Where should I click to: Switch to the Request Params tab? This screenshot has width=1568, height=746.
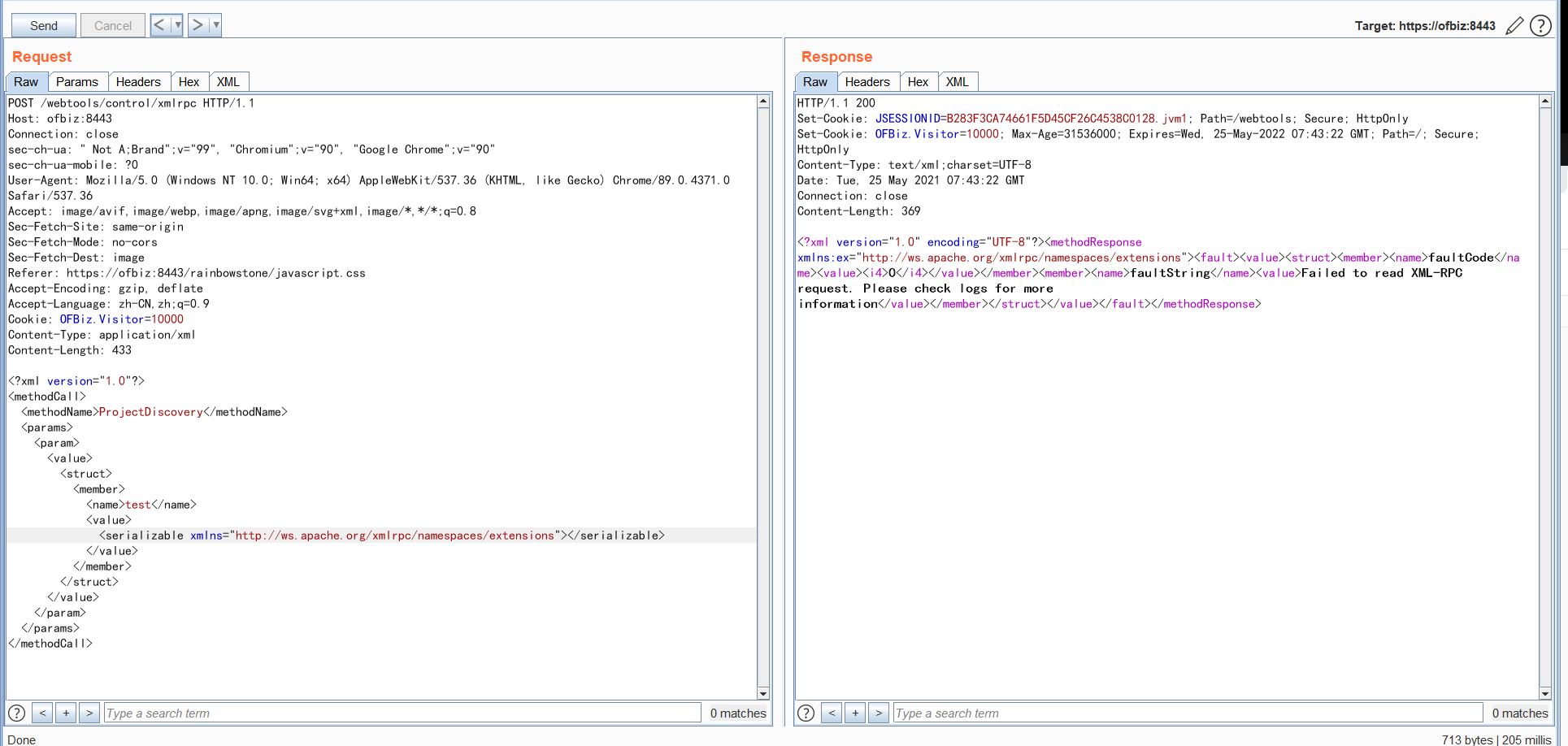click(x=77, y=82)
